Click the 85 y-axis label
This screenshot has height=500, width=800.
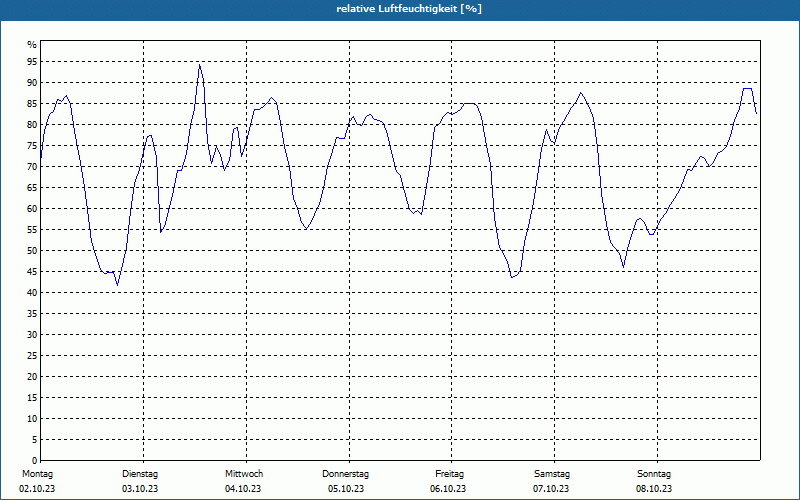[x=32, y=104]
